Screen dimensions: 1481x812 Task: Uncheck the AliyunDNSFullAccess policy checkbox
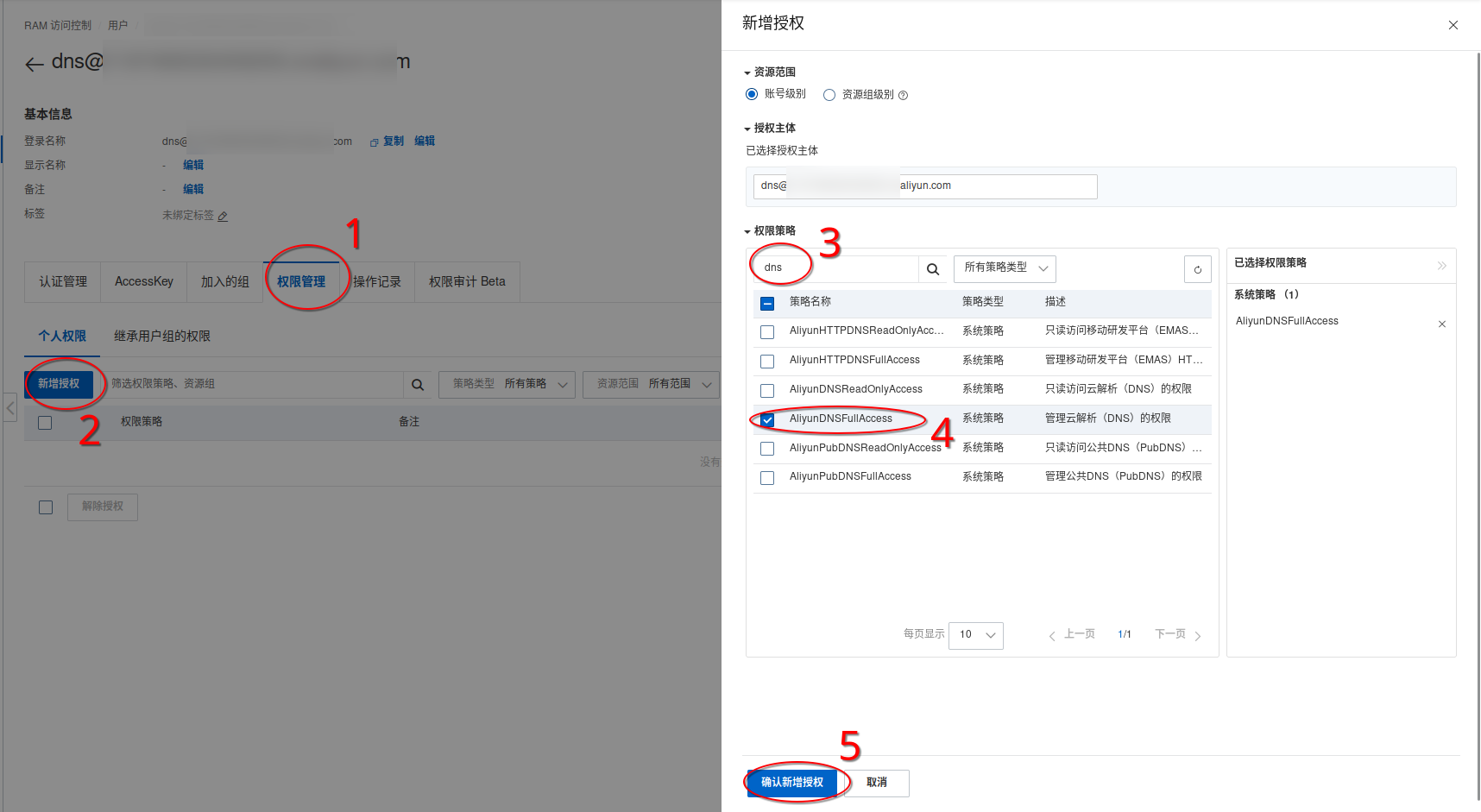tap(767, 419)
